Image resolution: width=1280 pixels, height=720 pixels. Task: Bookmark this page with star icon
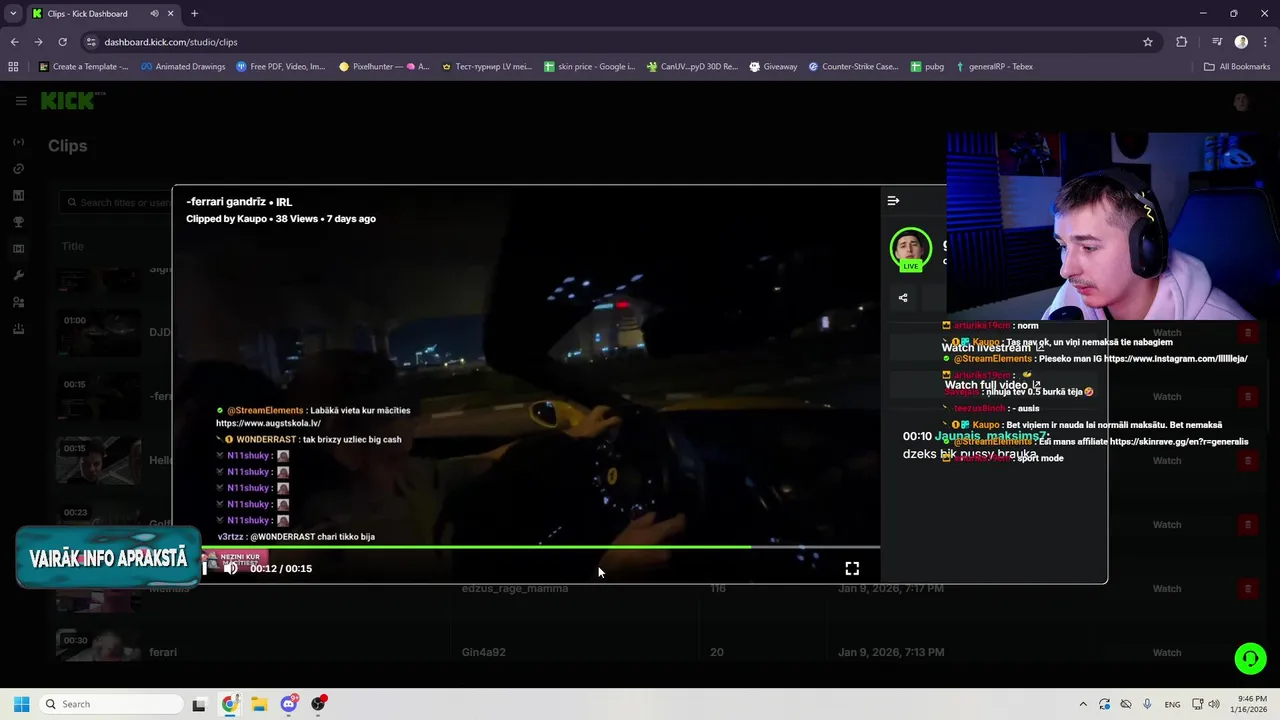pos(1148,42)
